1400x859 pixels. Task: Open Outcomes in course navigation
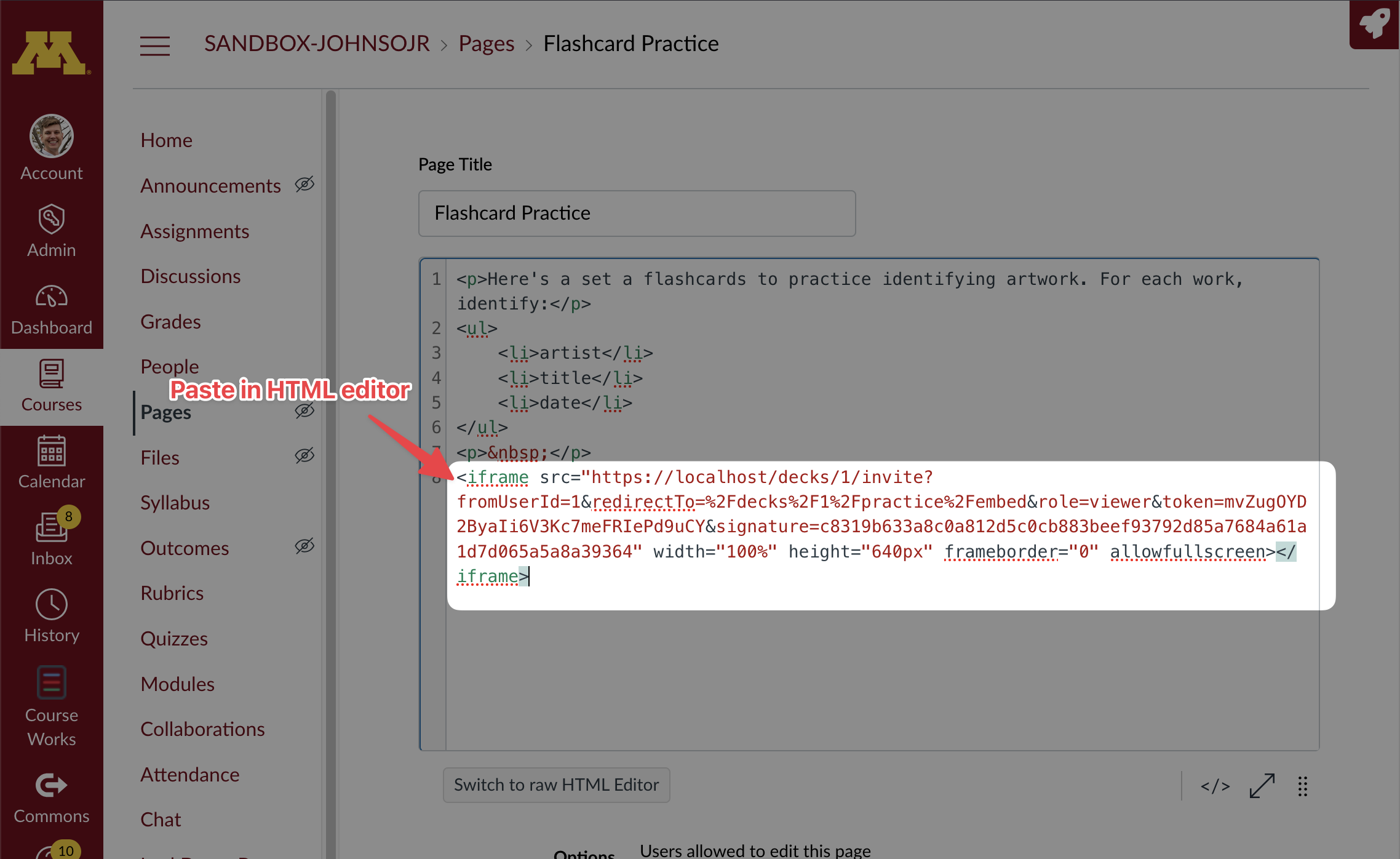(x=185, y=548)
